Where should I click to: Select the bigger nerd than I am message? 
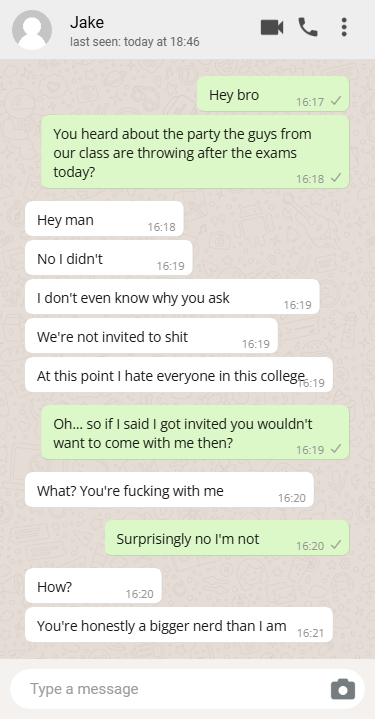(179, 625)
